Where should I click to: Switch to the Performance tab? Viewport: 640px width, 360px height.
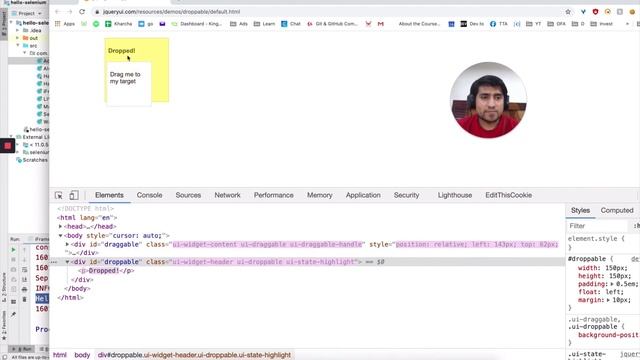click(273, 195)
